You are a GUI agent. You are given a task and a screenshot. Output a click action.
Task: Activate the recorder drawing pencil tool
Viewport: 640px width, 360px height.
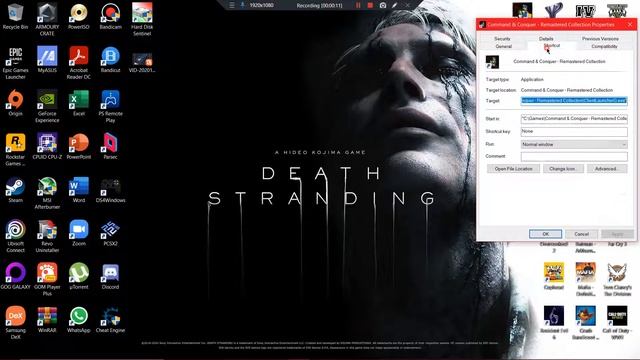click(x=394, y=5)
